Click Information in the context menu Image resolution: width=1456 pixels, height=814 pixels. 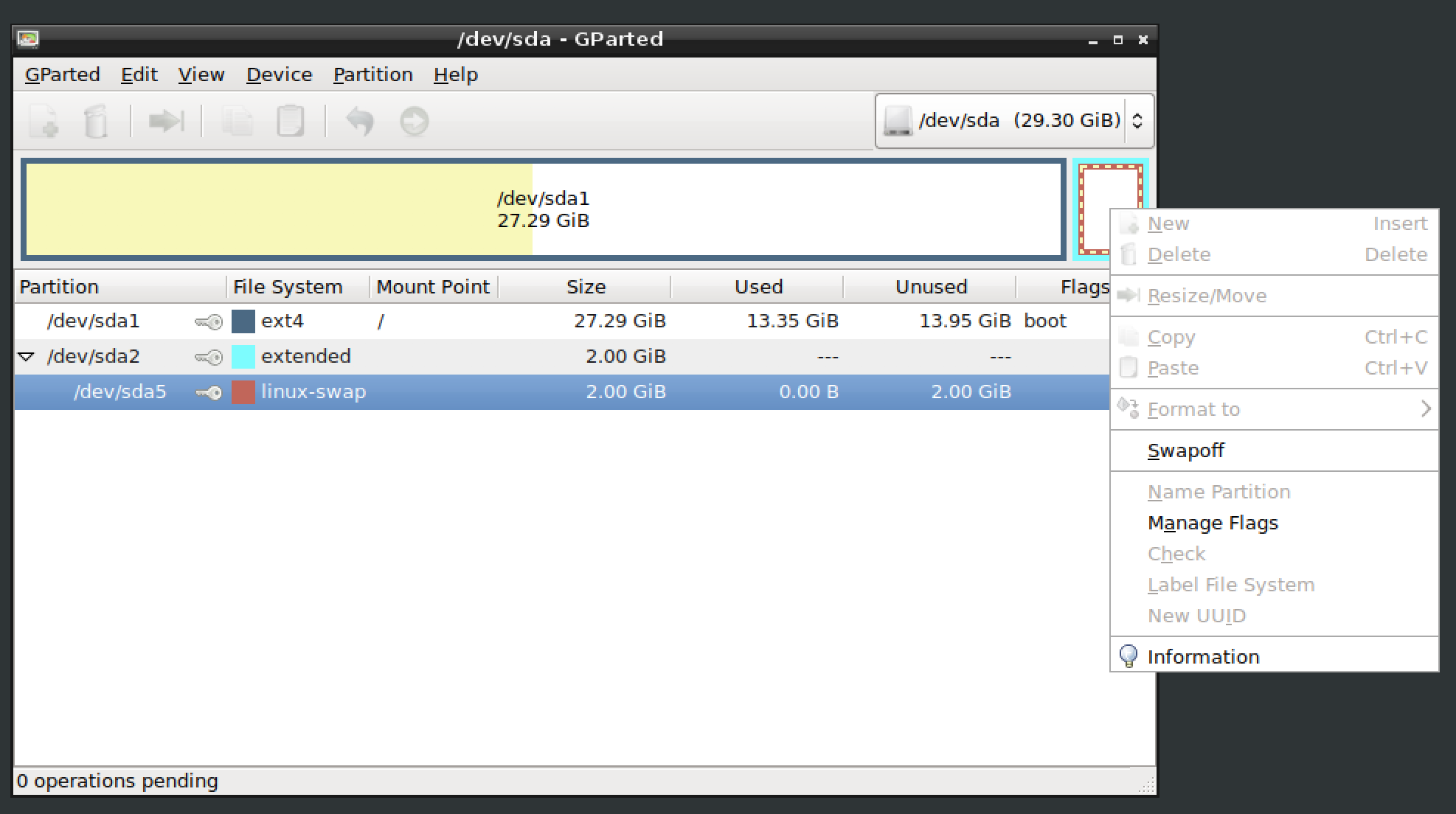tap(1203, 656)
